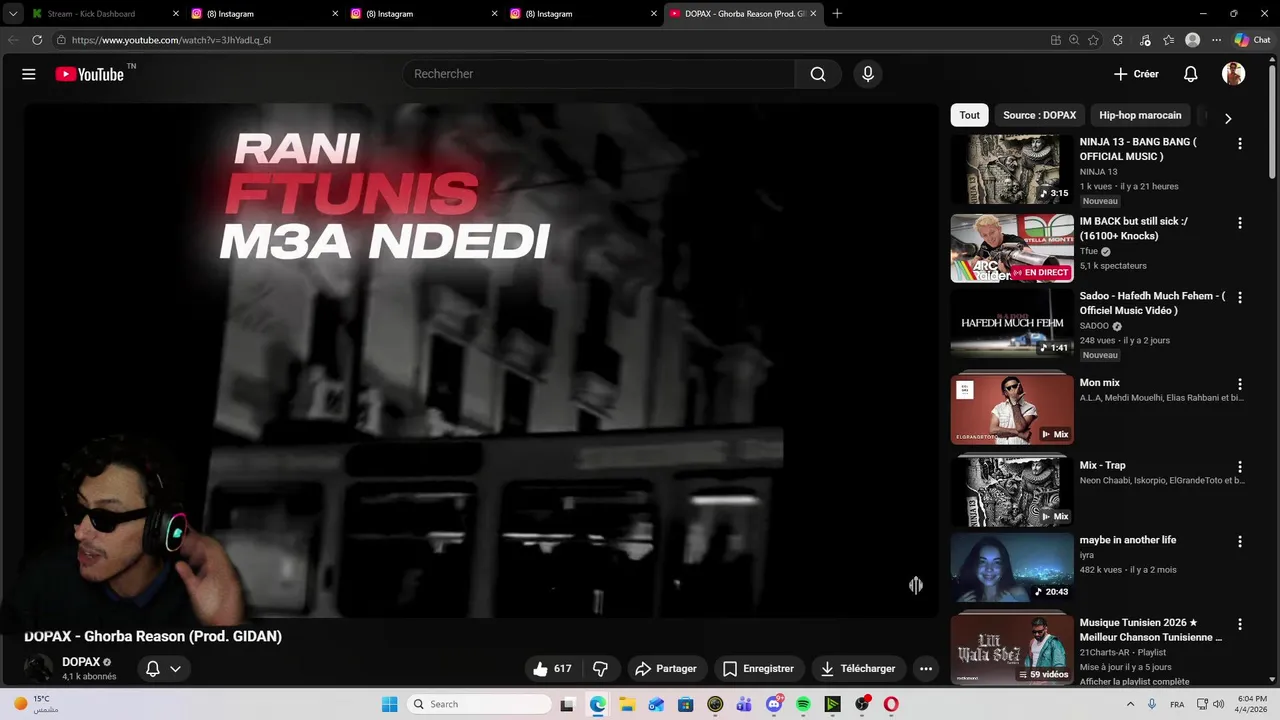Open the tab search dropdown

coord(12,14)
